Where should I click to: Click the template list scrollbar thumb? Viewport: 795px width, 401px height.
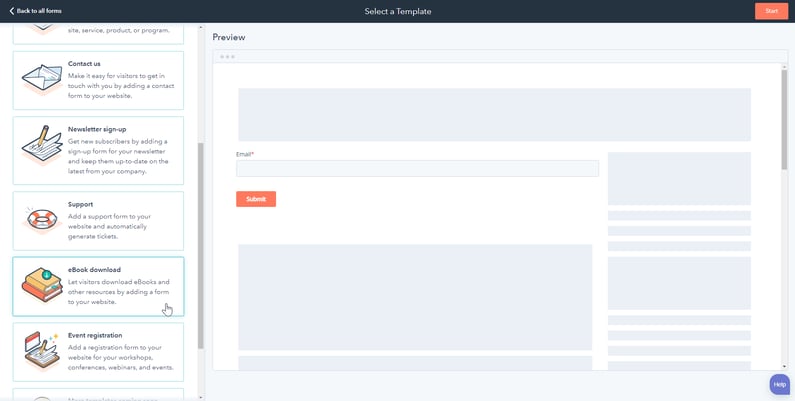(x=201, y=246)
